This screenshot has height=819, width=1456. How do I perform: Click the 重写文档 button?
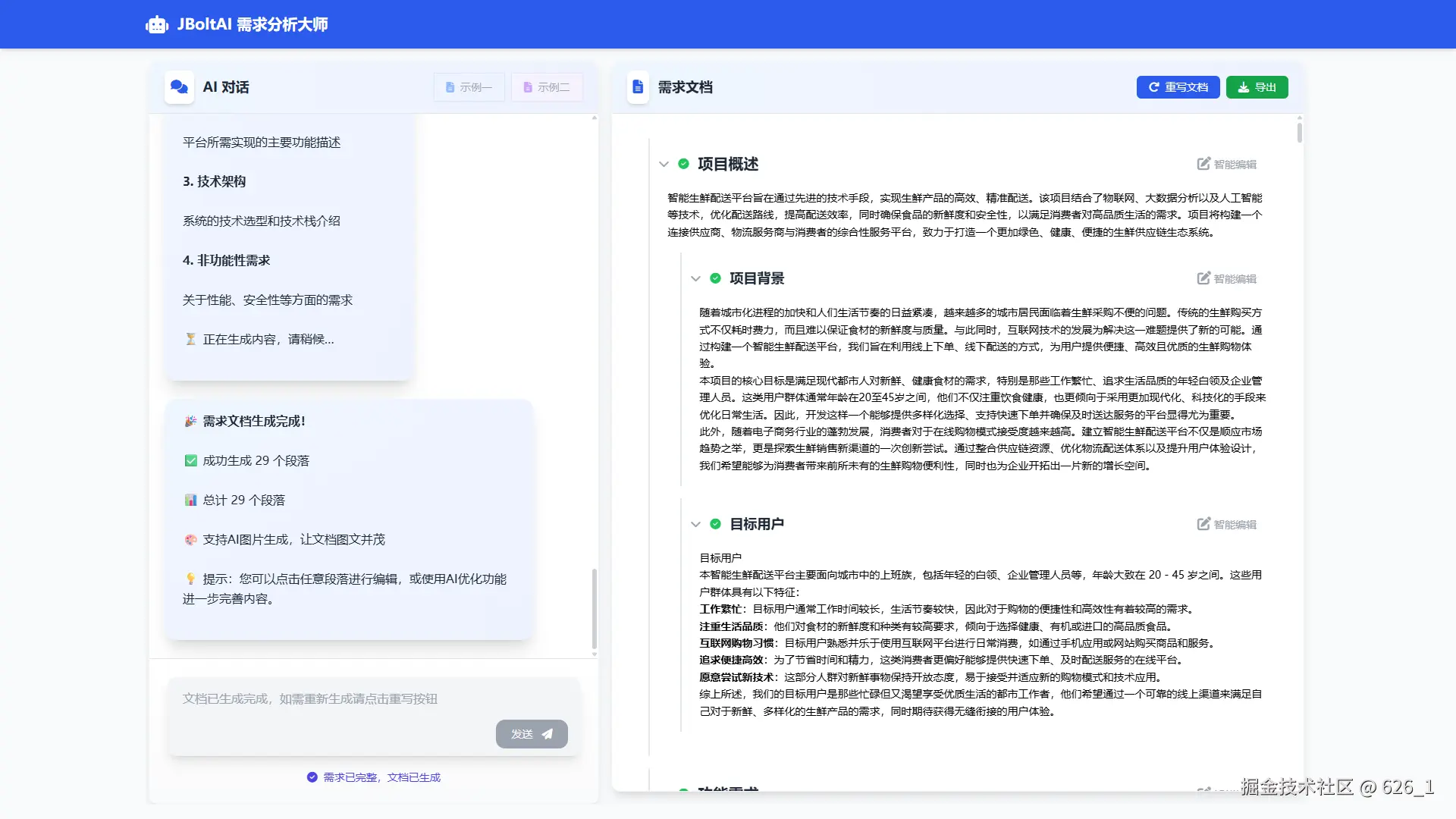[x=1178, y=87]
